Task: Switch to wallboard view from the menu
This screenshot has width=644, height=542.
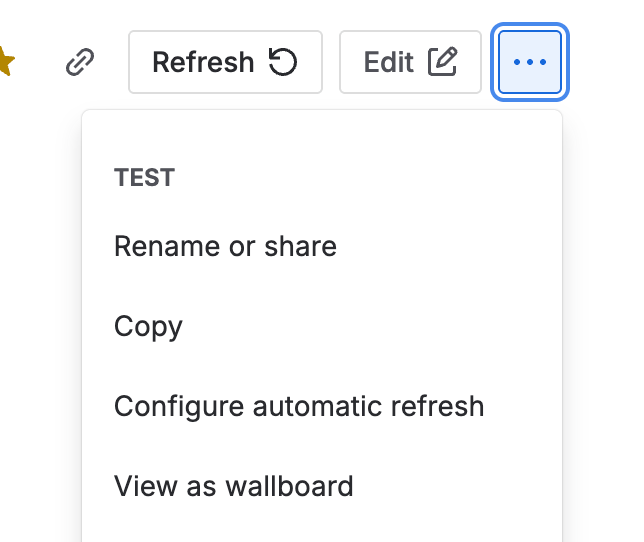Action: [x=233, y=487]
